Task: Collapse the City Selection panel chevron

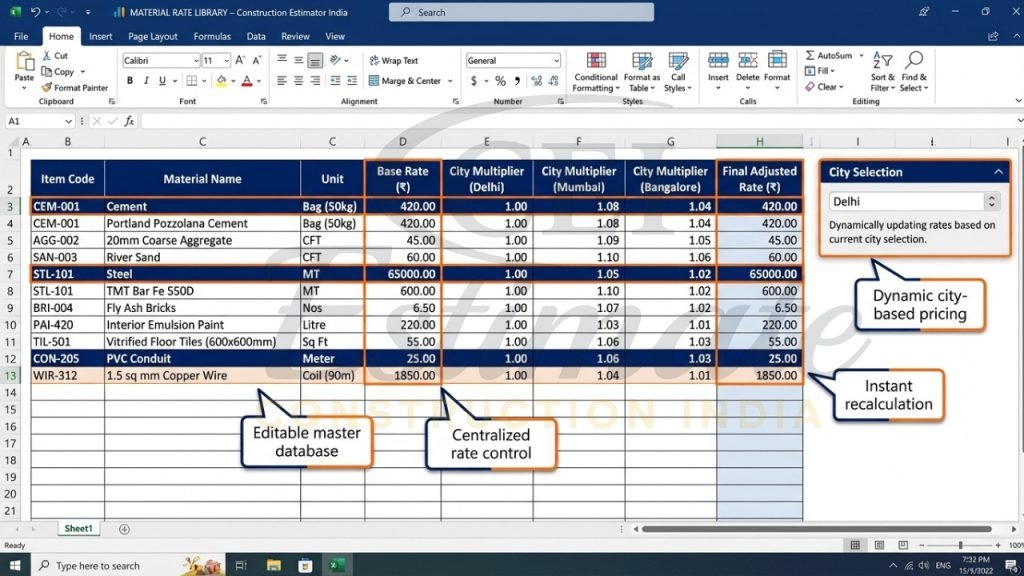Action: tap(999, 172)
